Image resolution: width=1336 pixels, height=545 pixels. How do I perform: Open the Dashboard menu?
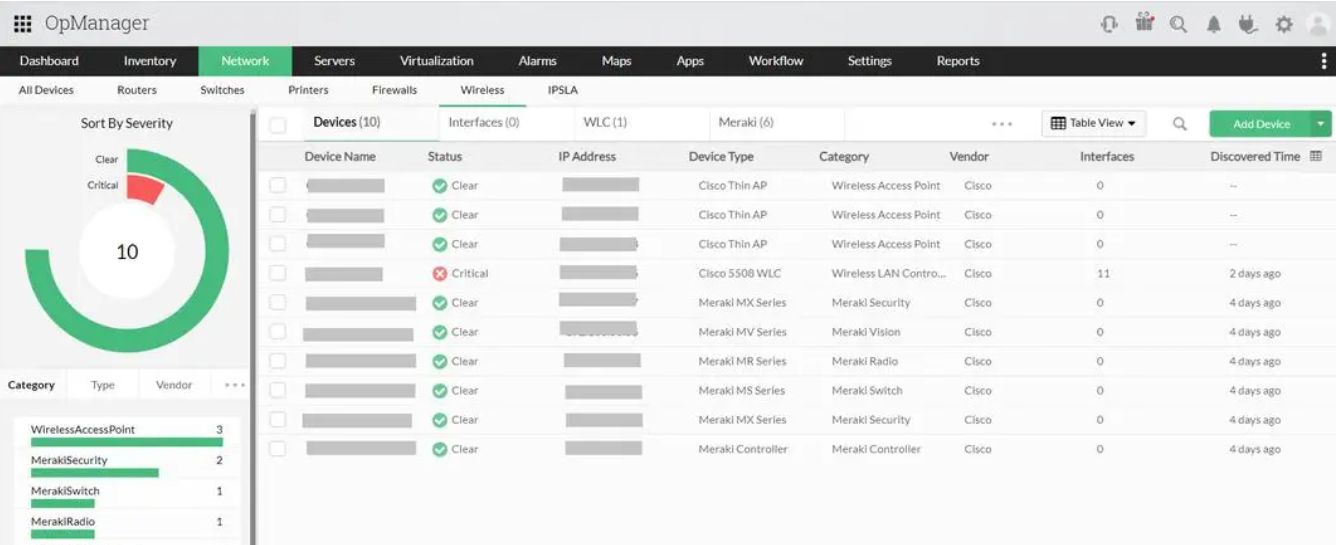coord(49,61)
